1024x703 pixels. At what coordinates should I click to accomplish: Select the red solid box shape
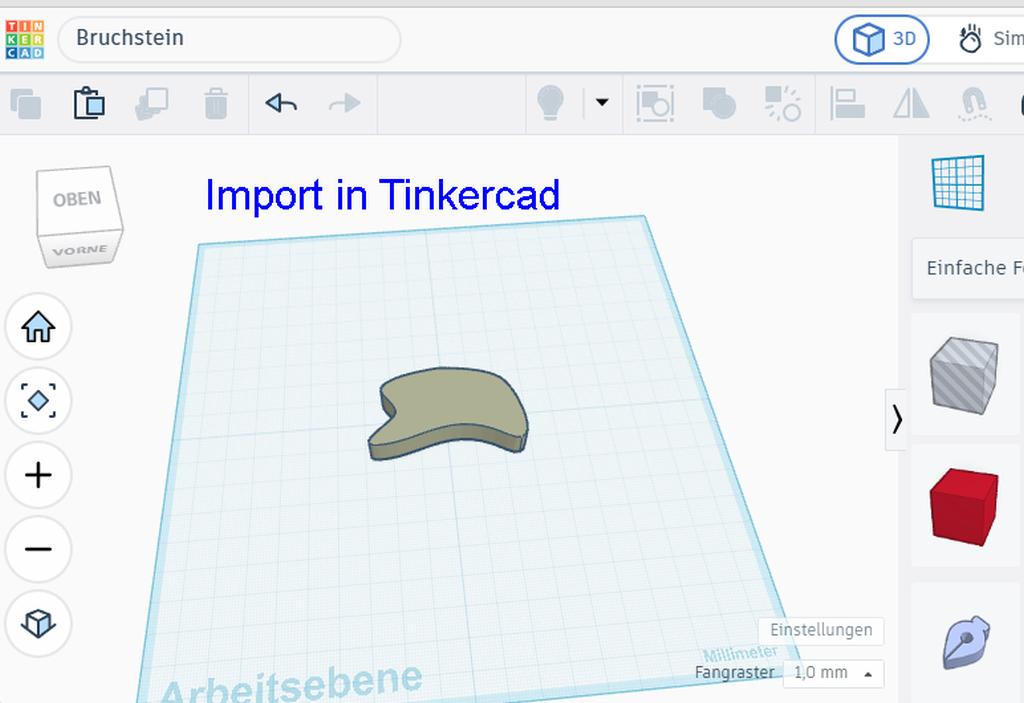964,506
